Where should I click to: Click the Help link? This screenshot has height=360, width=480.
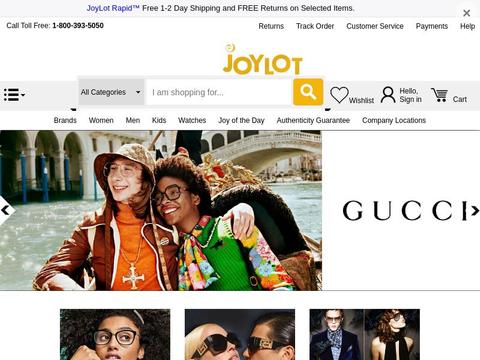tap(467, 26)
